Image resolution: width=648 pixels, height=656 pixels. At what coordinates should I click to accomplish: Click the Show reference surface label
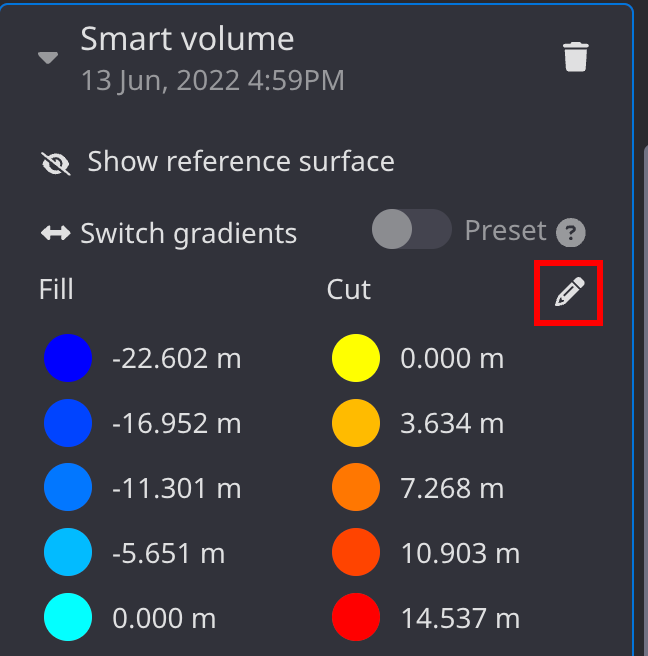240,162
